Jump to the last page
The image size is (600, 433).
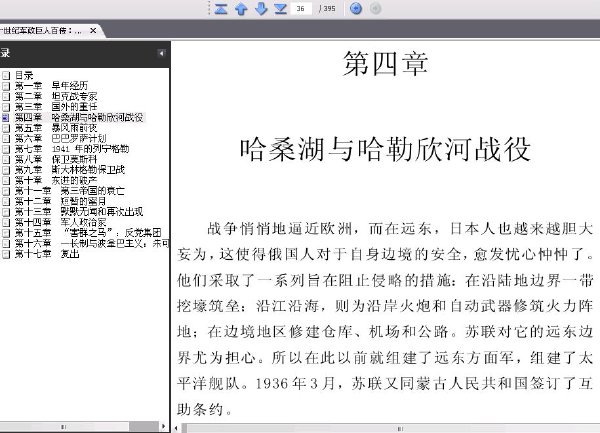[280, 8]
